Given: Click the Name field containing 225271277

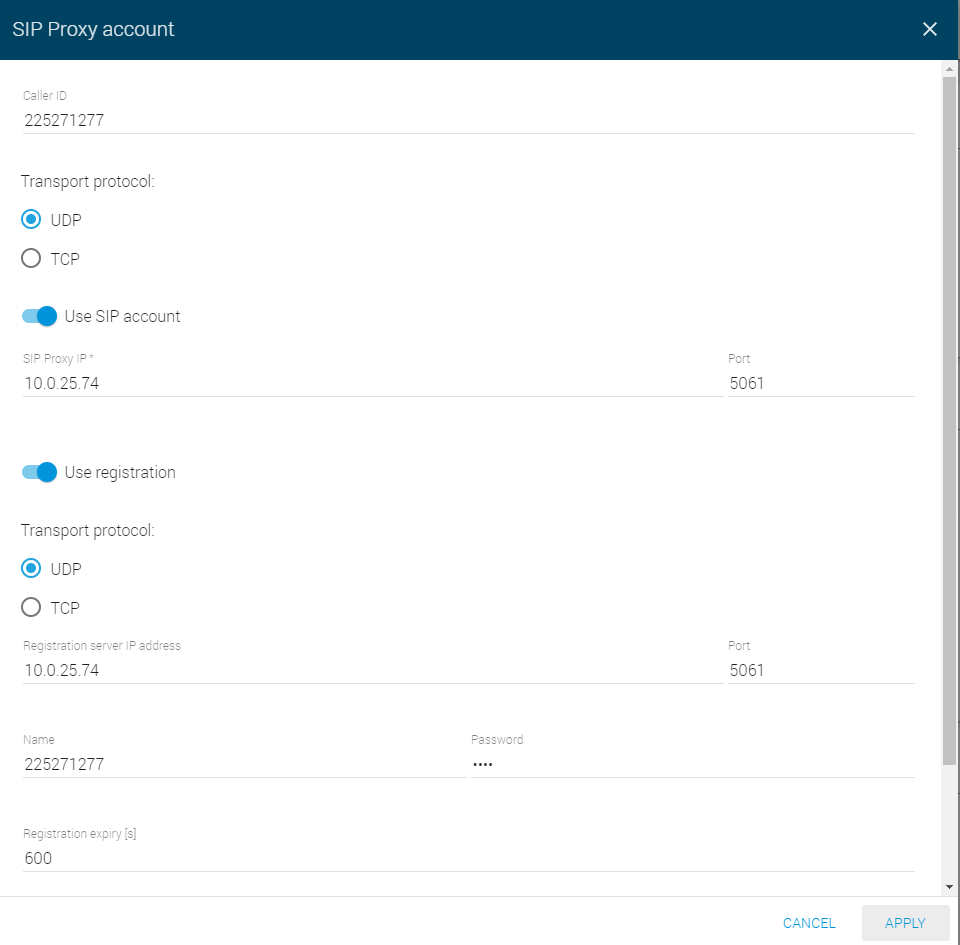Looking at the screenshot, I should pos(244,764).
